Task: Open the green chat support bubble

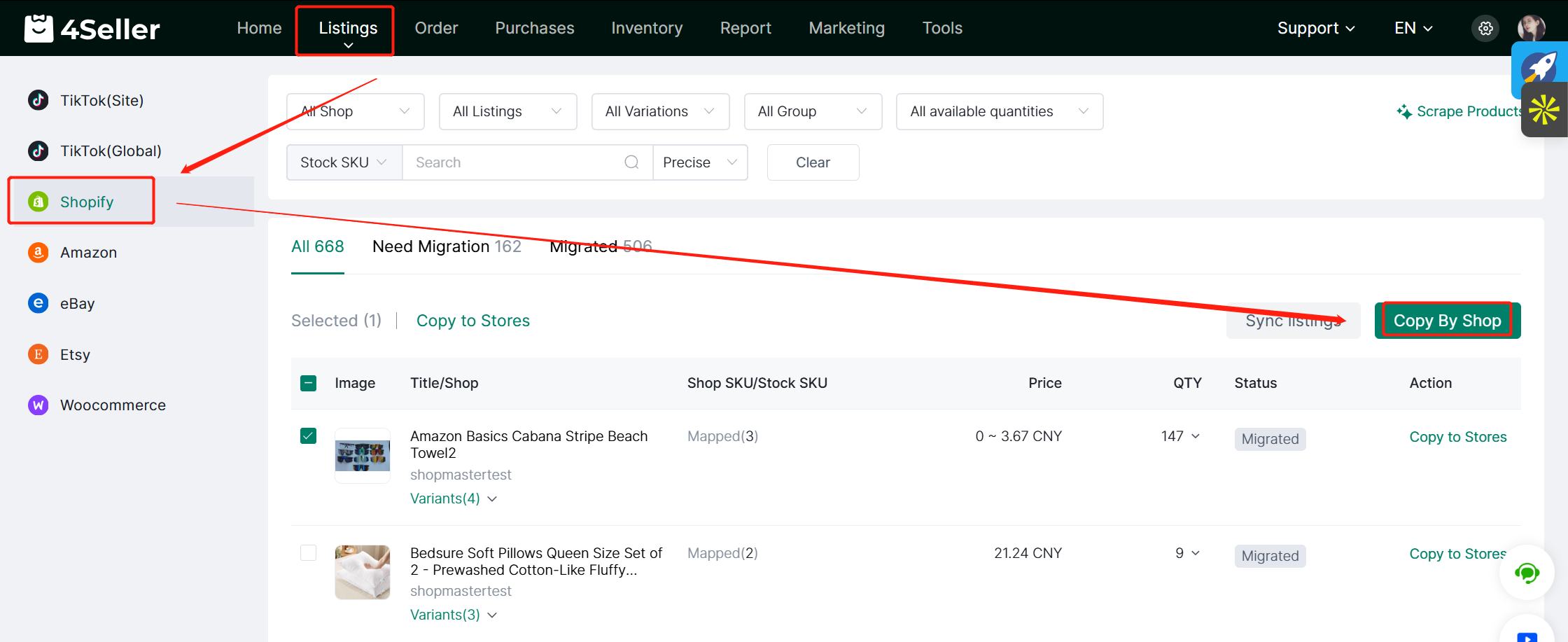Action: point(1527,573)
